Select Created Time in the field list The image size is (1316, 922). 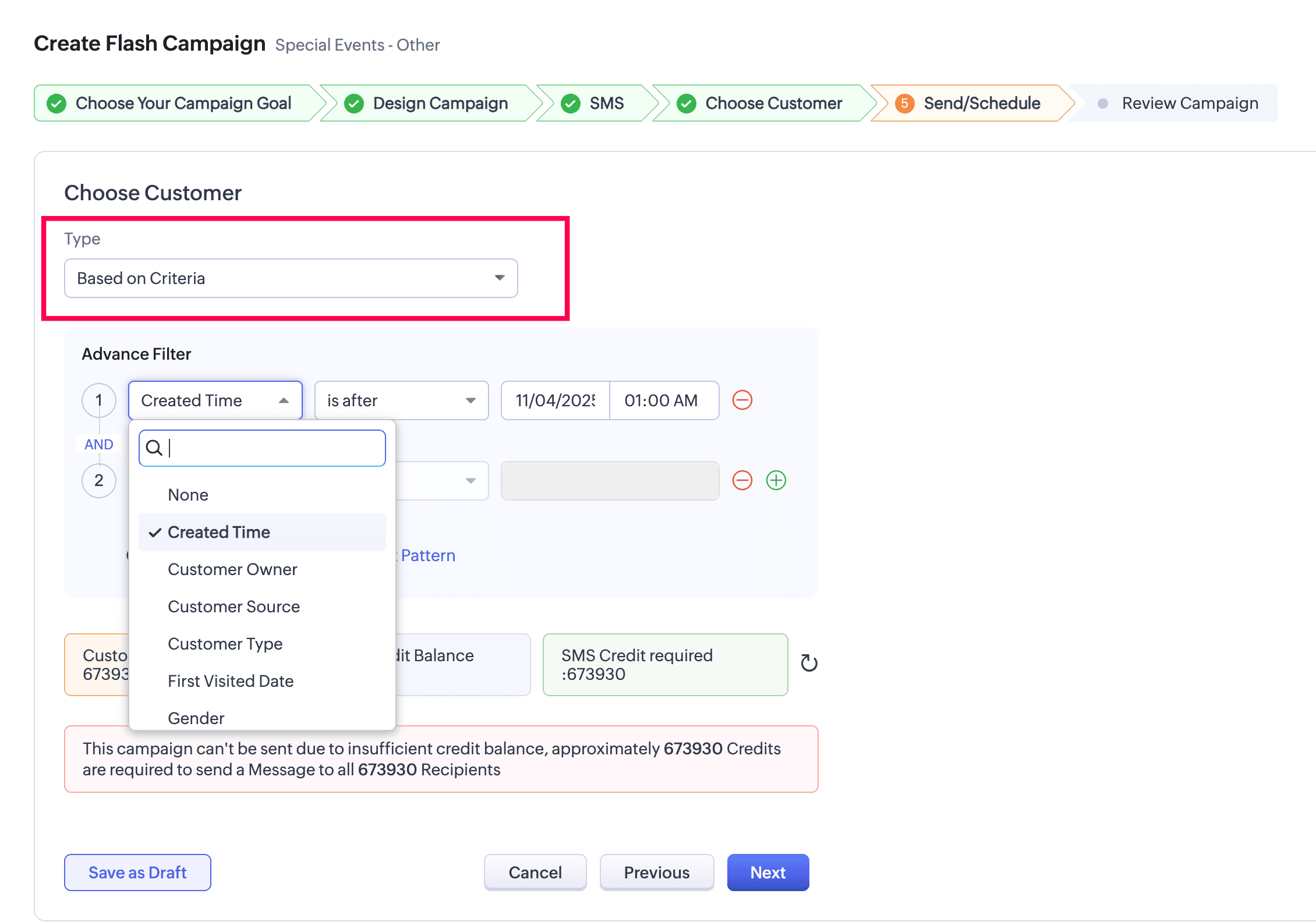(x=262, y=532)
